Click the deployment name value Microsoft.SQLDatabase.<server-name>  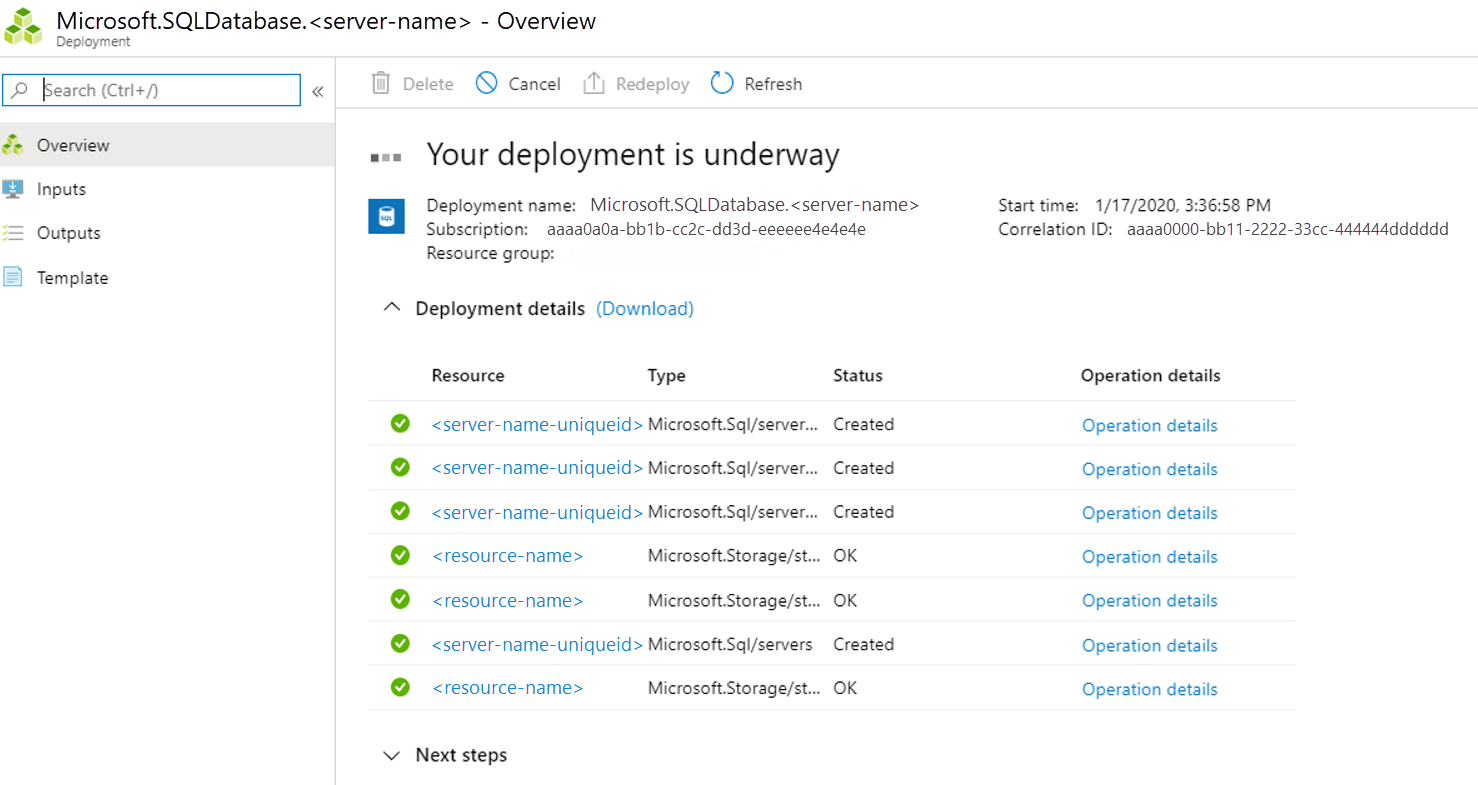(755, 205)
